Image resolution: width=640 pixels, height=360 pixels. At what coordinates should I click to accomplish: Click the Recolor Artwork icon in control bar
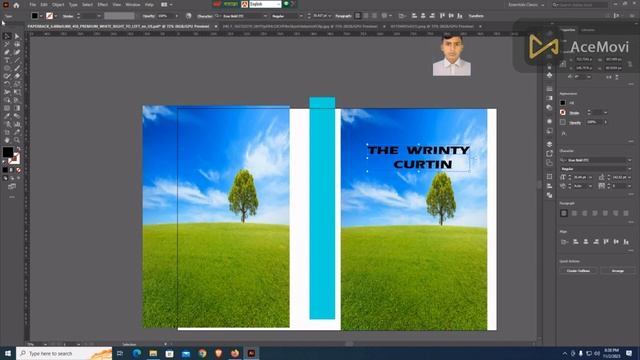click(189, 16)
